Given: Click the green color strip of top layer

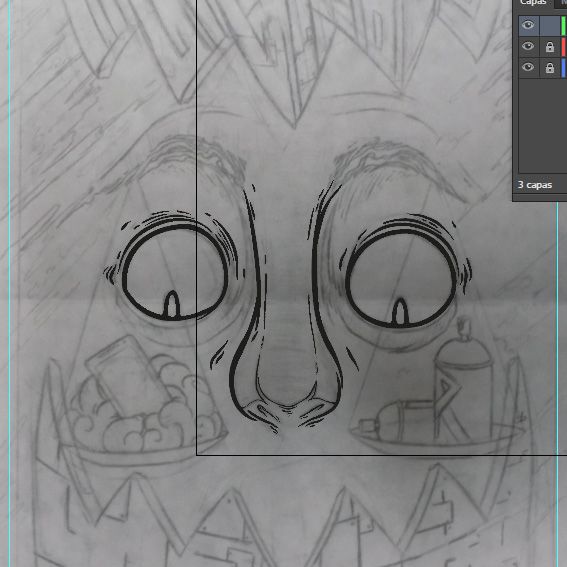Looking at the screenshot, I should (x=563, y=26).
